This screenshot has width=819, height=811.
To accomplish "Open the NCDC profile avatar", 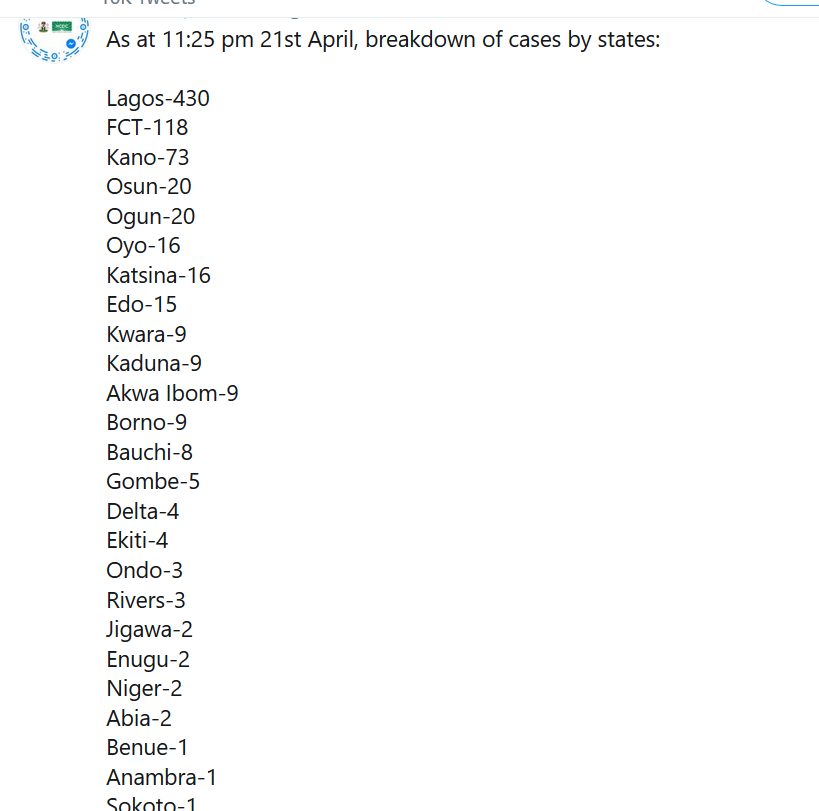I will [54, 39].
